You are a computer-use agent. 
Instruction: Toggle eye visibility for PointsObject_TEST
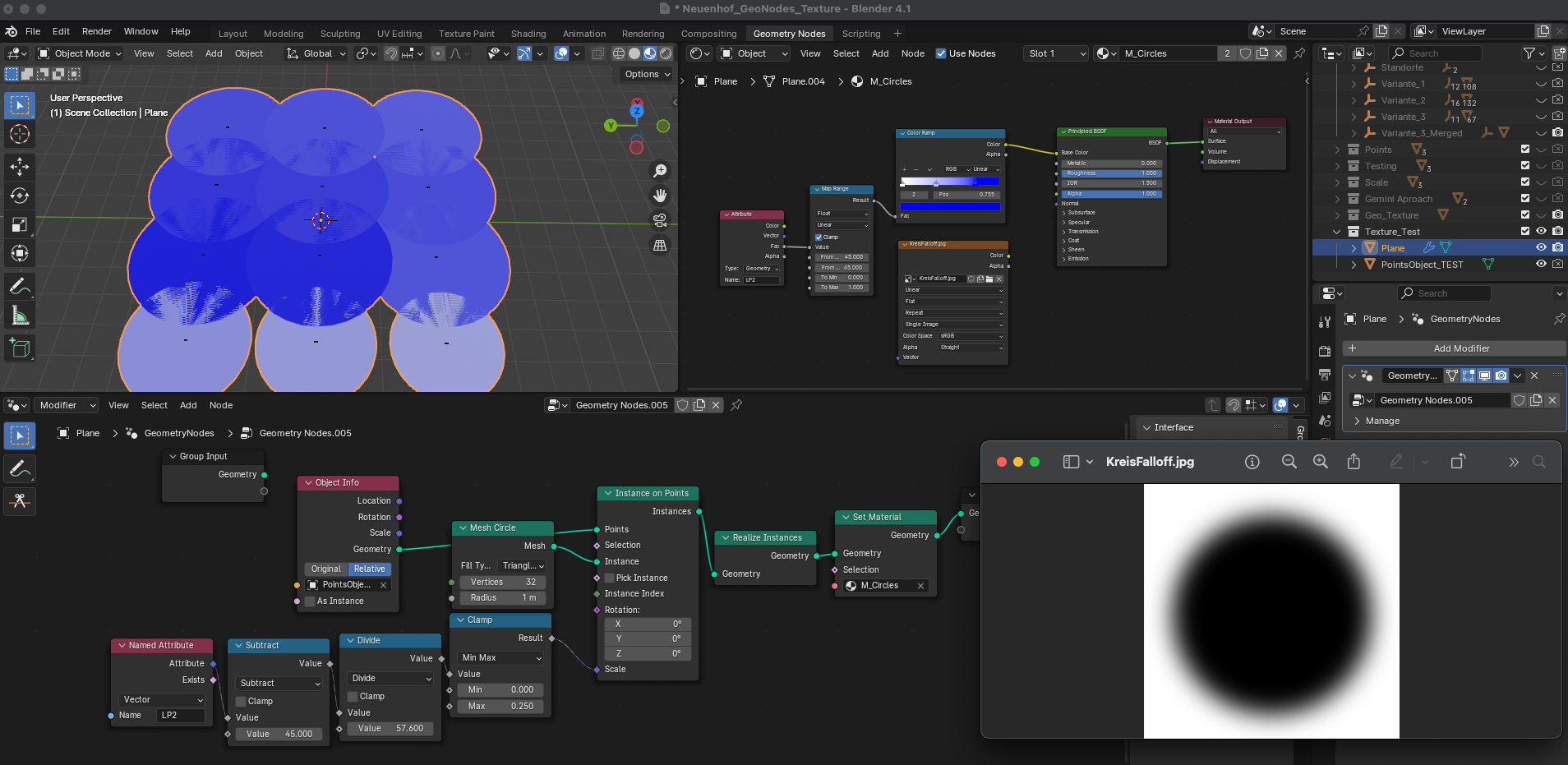[1542, 265]
